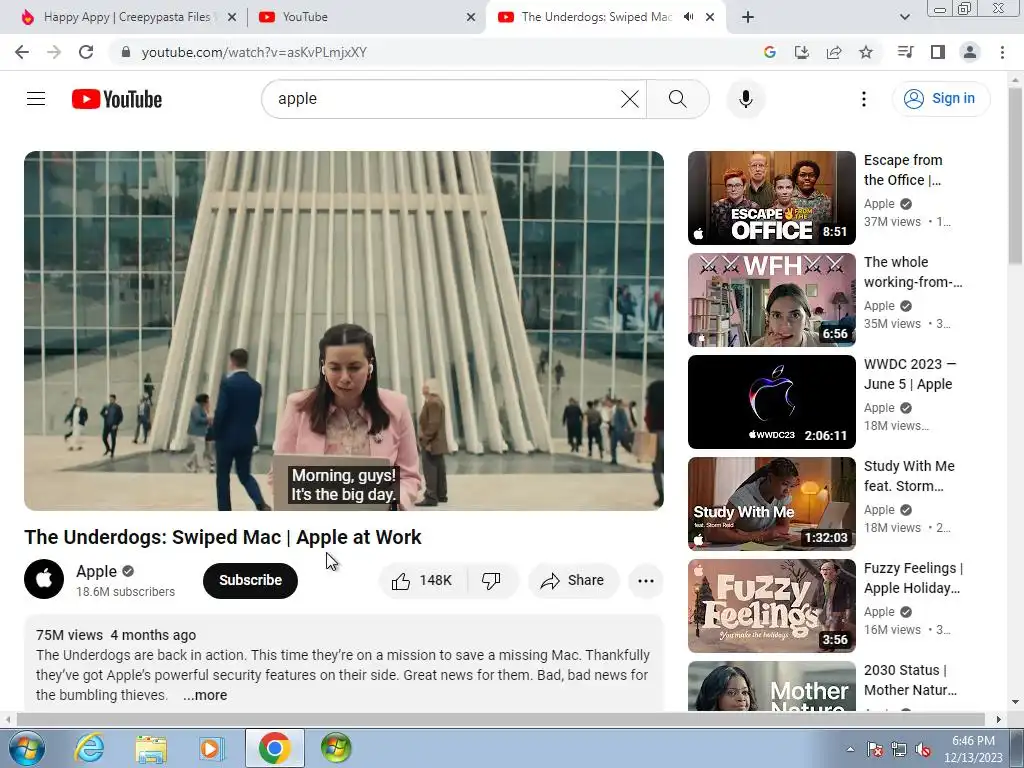The width and height of the screenshot is (1024, 768).
Task: Share this page via address bar icon
Action: 834,52
